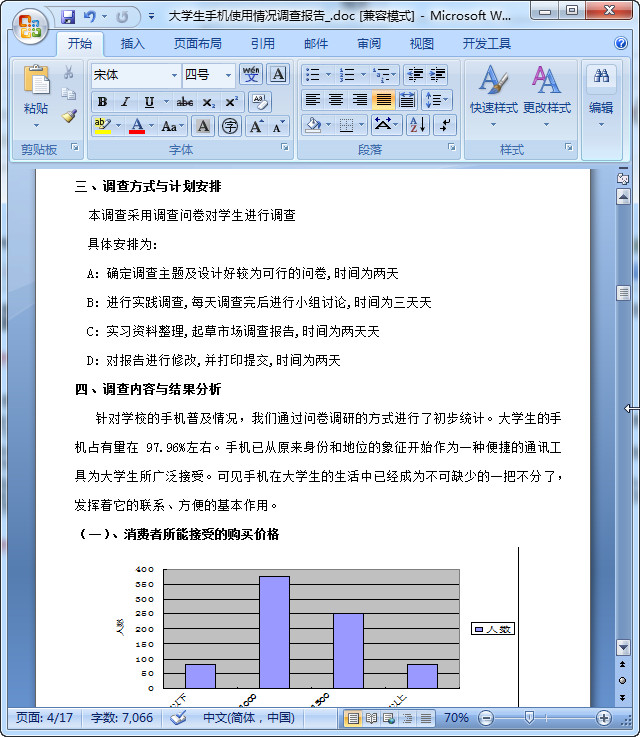Open numbering list dropdown arrow
Image resolution: width=640 pixels, height=737 pixels.
coord(363,74)
